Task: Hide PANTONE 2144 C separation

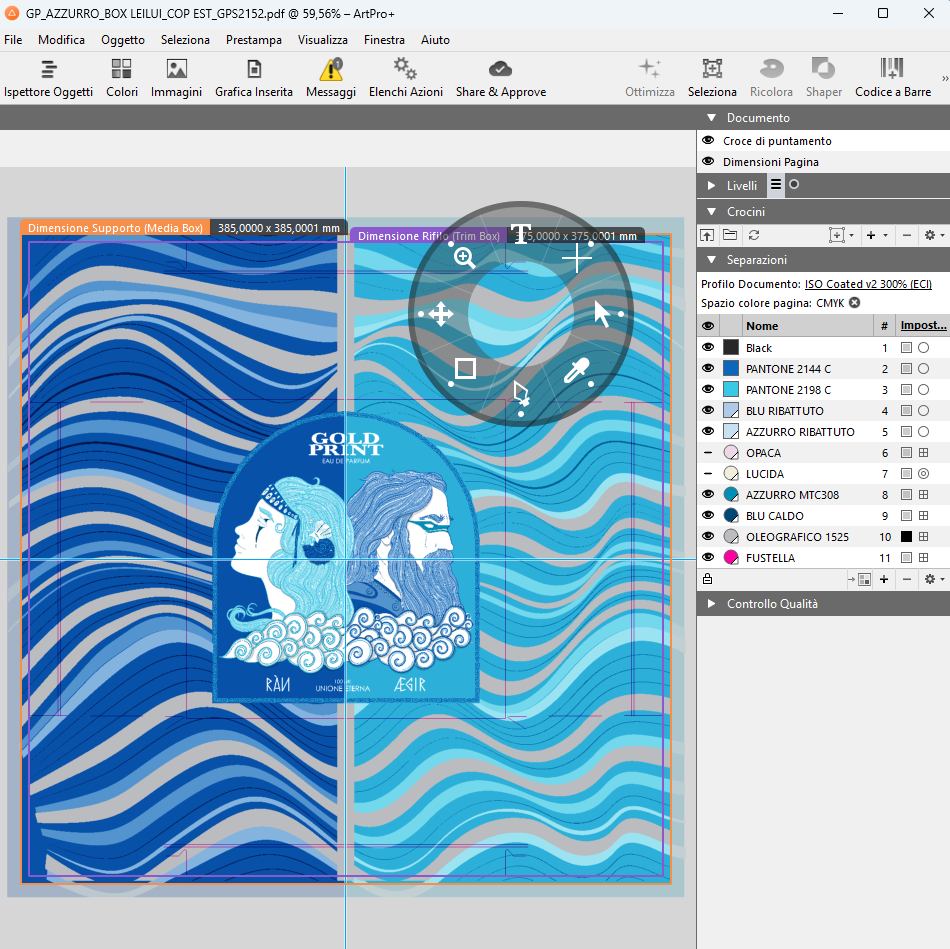Action: (708, 368)
